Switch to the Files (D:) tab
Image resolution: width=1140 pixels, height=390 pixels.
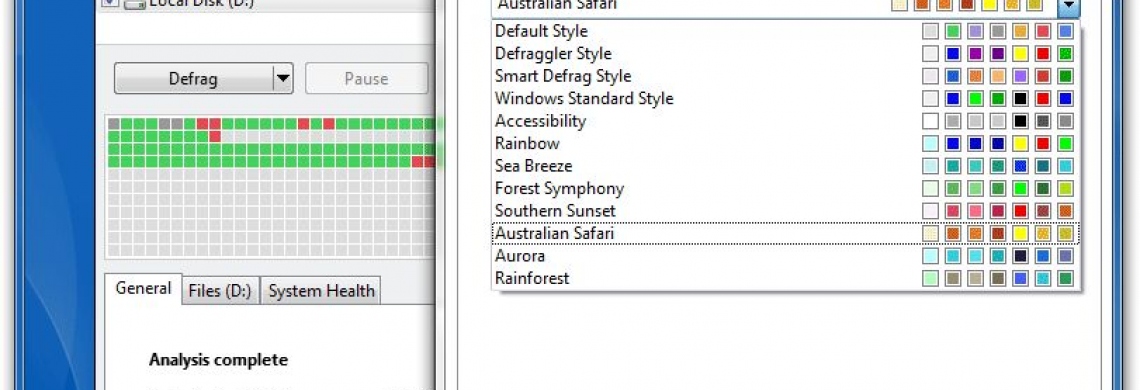click(220, 291)
